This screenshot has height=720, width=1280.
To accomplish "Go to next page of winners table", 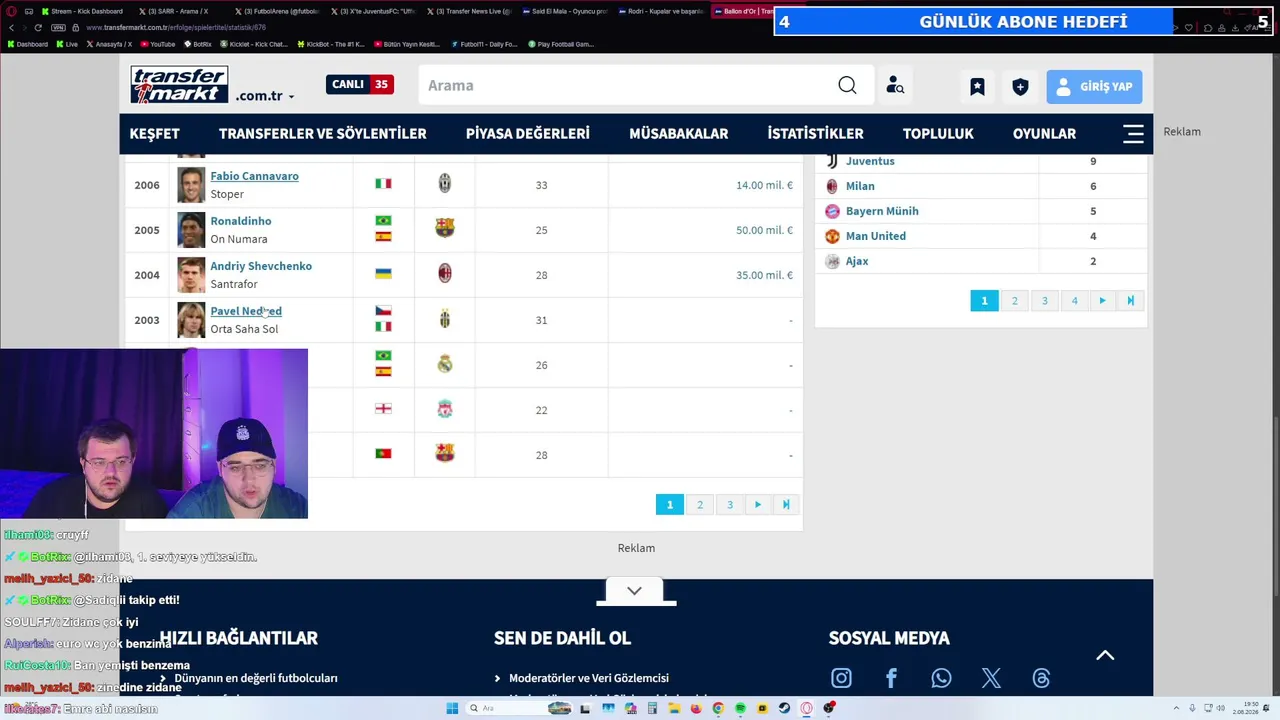I will click(758, 505).
